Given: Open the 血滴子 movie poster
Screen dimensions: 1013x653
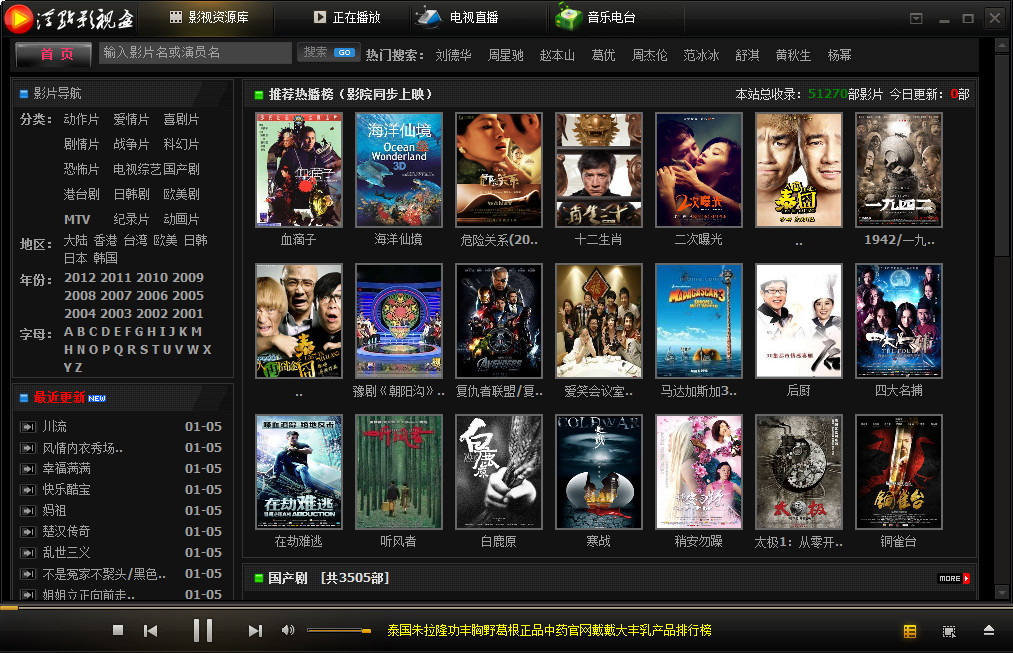Looking at the screenshot, I should pyautogui.click(x=298, y=170).
